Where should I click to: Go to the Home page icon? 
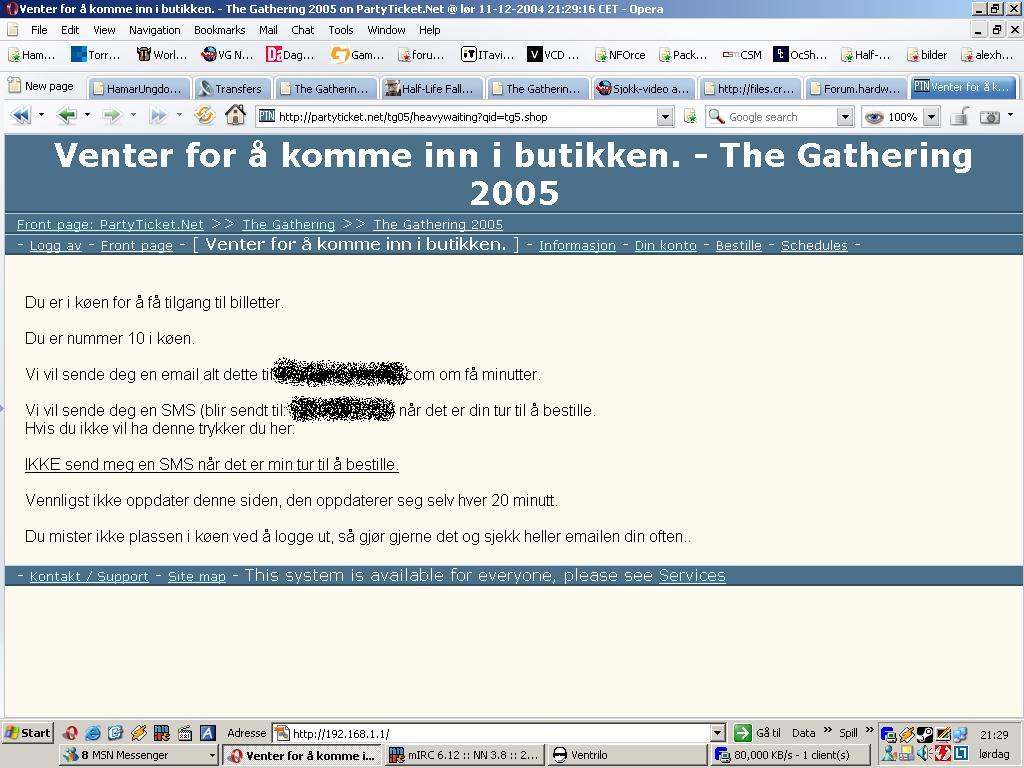click(x=235, y=116)
